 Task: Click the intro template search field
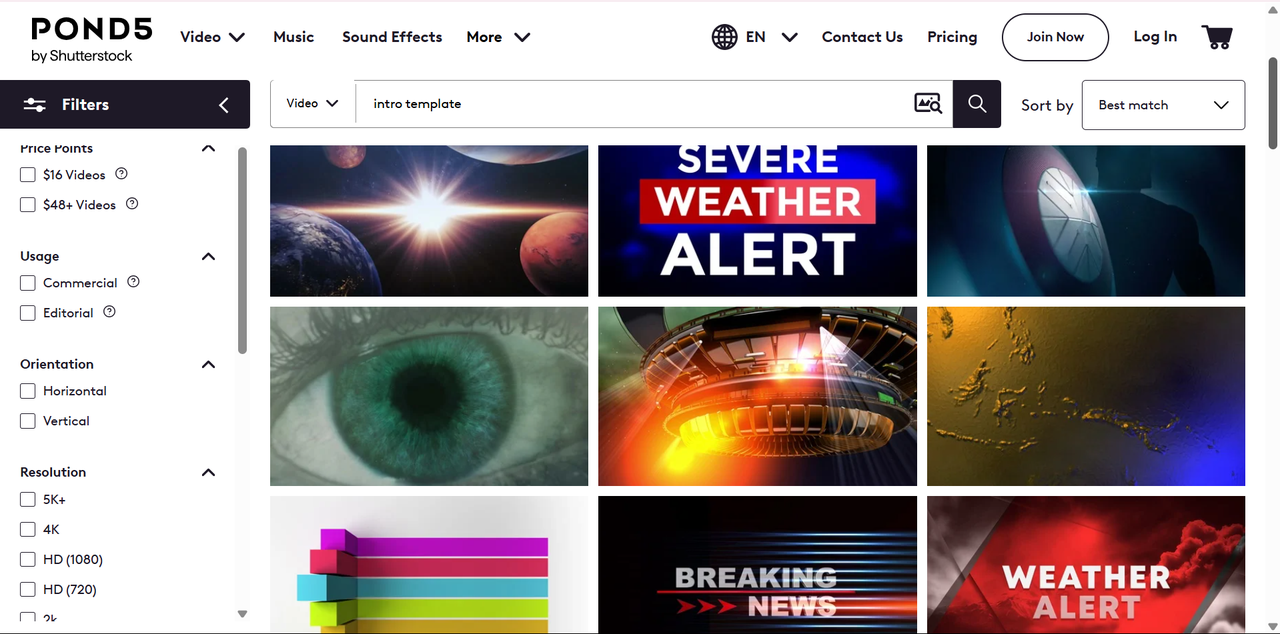coord(634,104)
